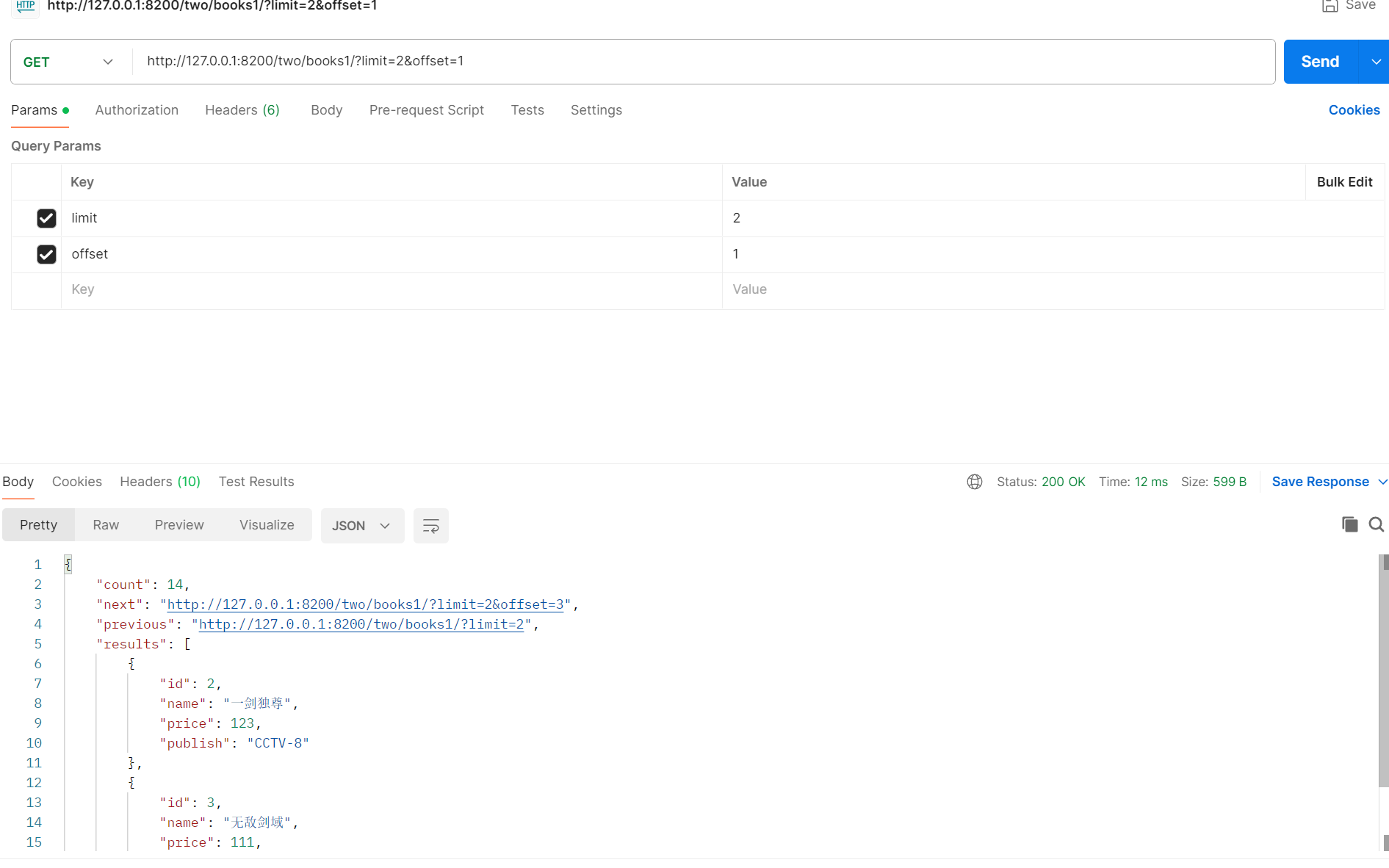Click the Save floppy disk icon
This screenshot has height=868, width=1389.
click(x=1330, y=6)
